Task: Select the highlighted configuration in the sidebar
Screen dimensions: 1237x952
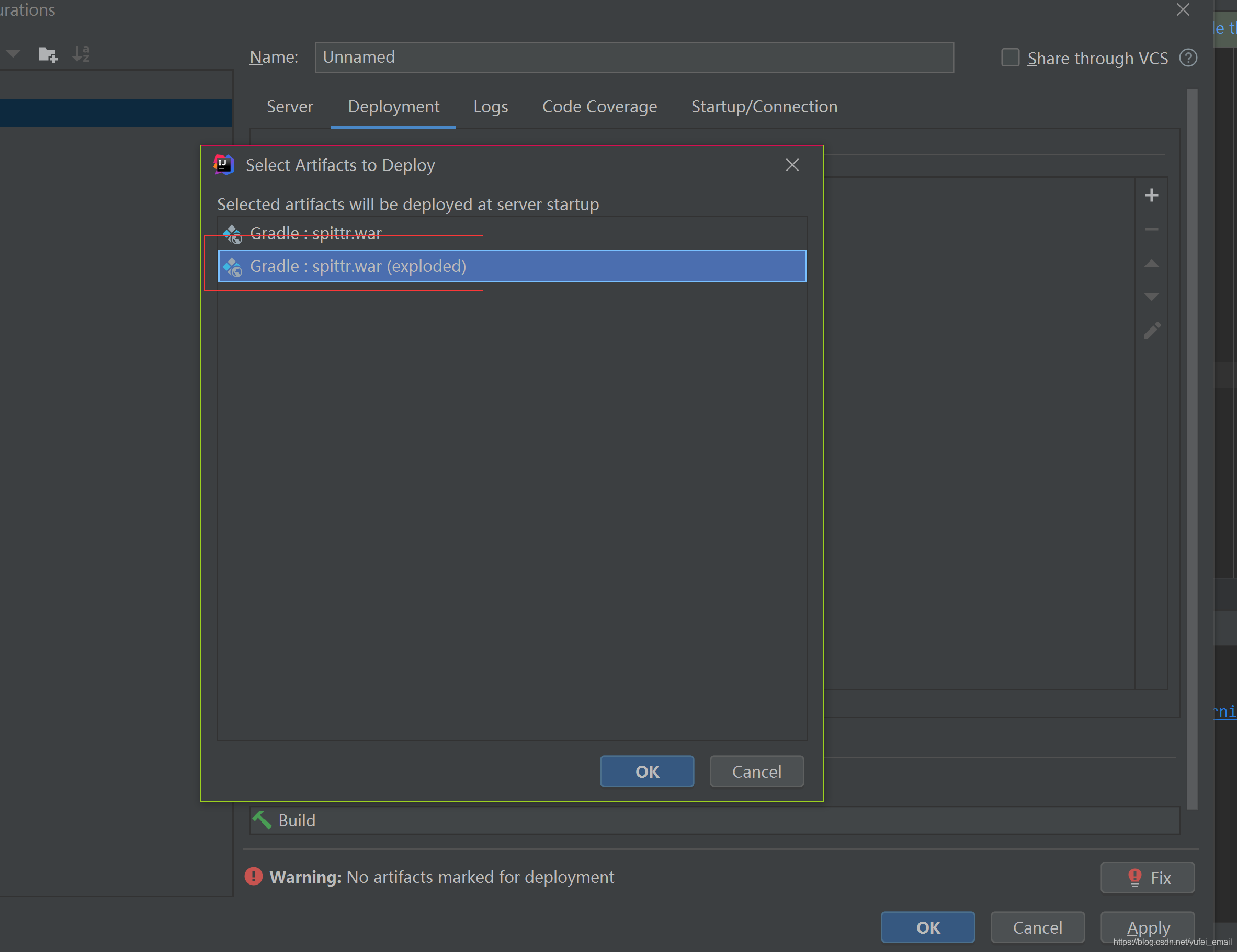Action: [x=116, y=112]
